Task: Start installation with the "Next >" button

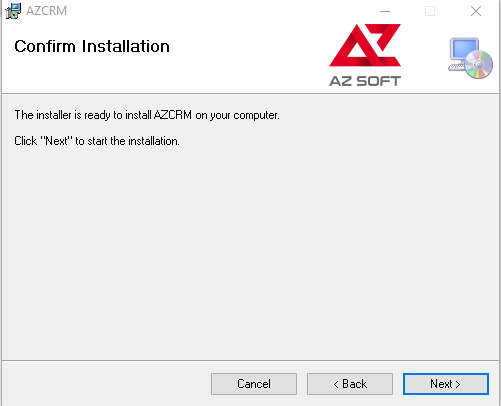Action: pos(446,384)
